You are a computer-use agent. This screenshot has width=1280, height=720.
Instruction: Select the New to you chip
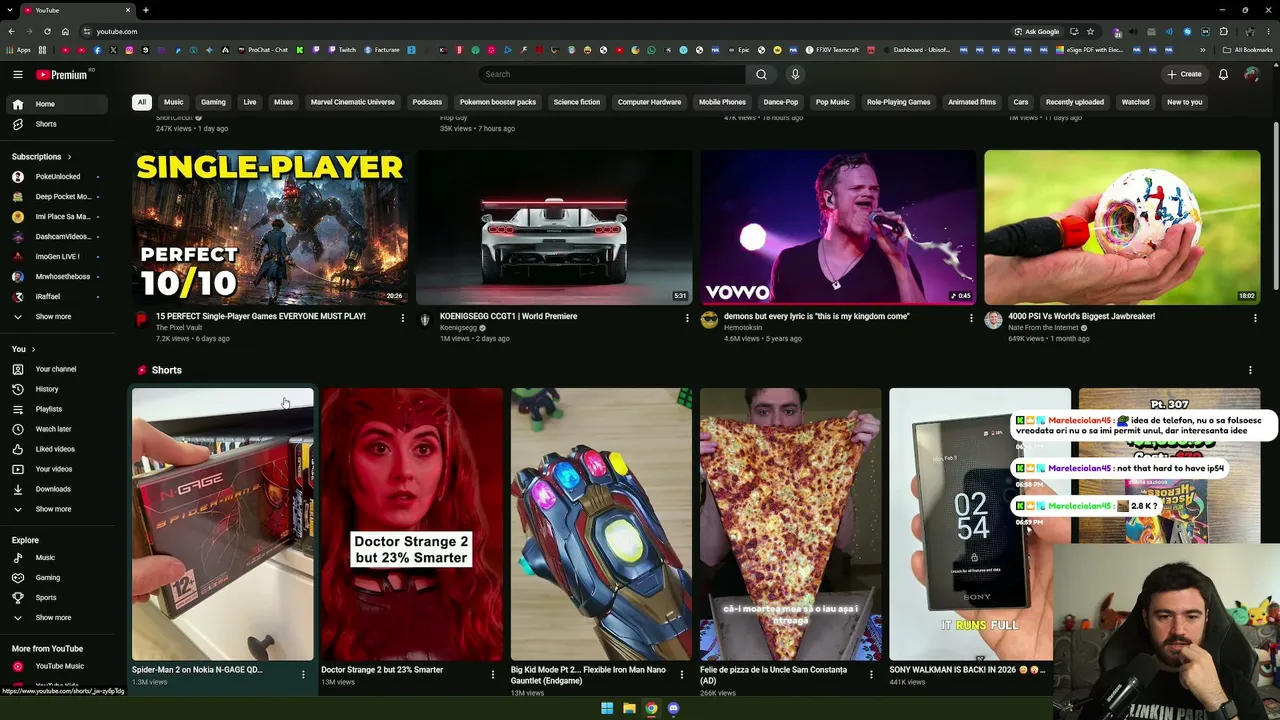(1184, 102)
